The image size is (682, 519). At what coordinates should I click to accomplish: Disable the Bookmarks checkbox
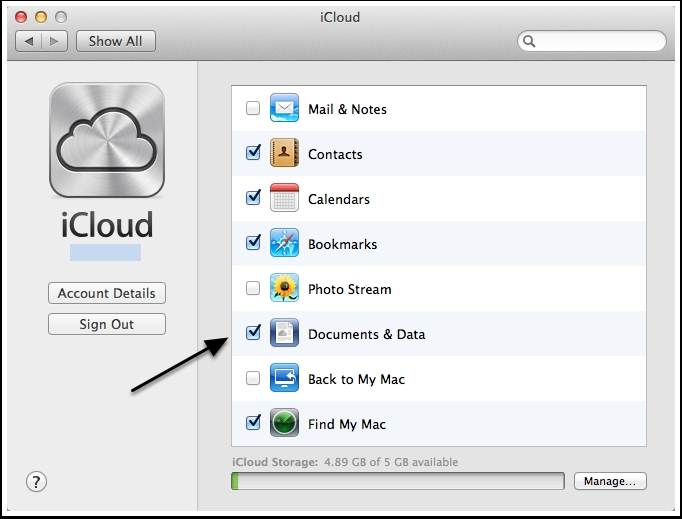coord(253,242)
